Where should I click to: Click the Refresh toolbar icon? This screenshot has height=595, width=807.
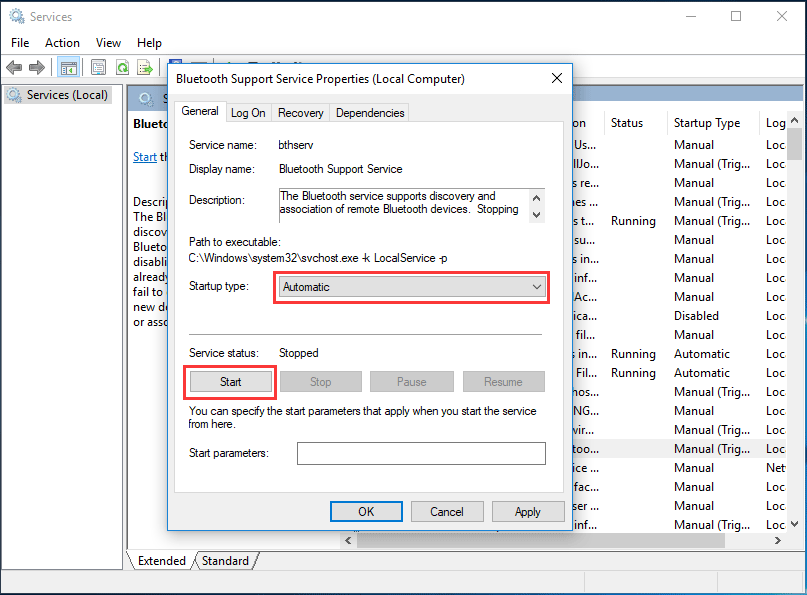[x=122, y=67]
